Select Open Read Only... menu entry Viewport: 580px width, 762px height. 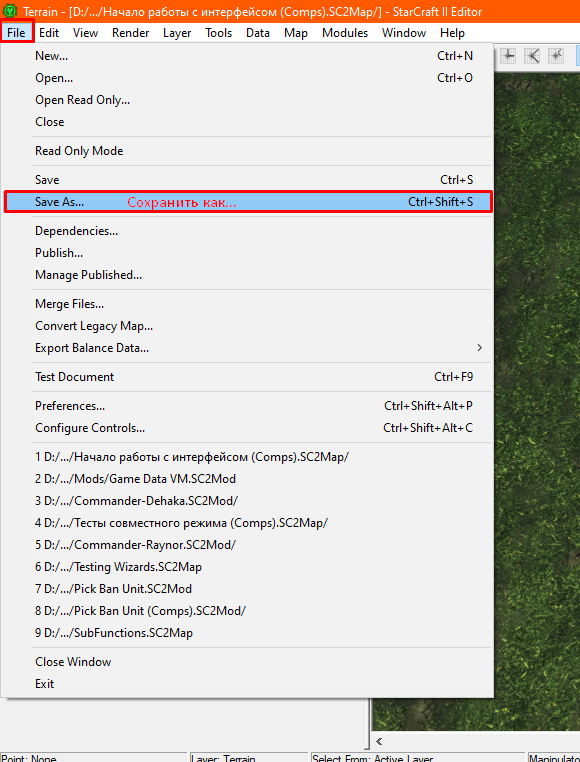(248, 100)
